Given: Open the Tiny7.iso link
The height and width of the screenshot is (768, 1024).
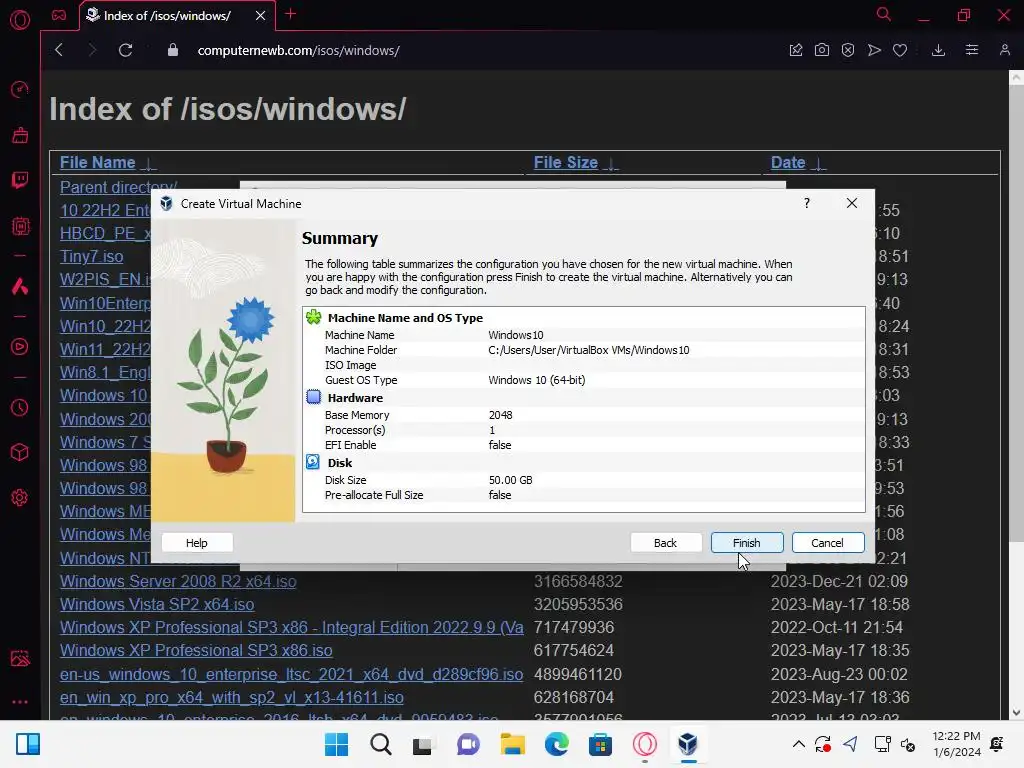Looking at the screenshot, I should click(91, 256).
